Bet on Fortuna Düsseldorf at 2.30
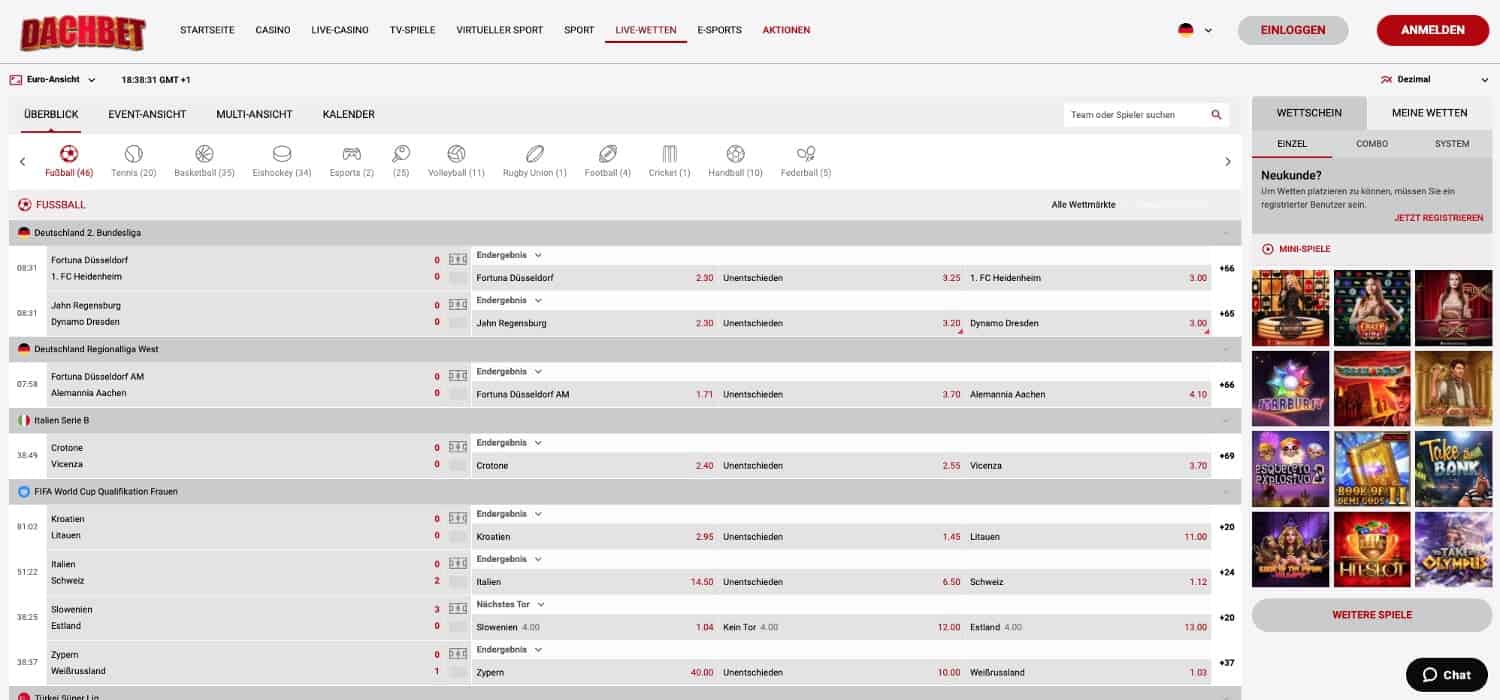 tap(595, 278)
